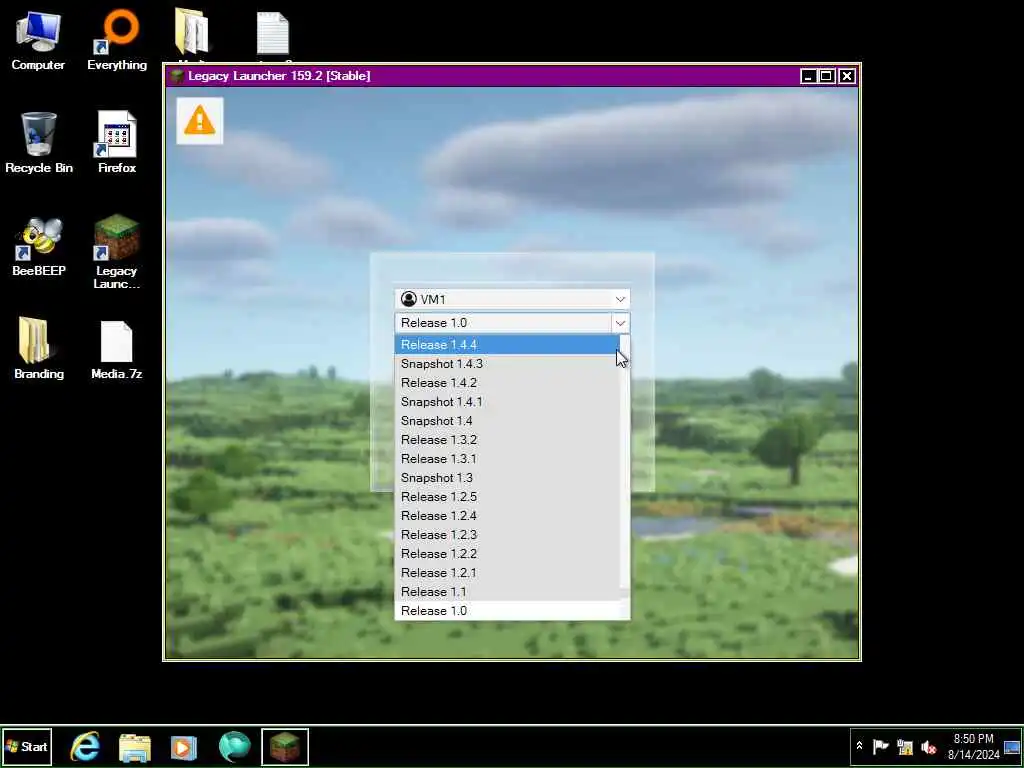The image size is (1024, 768).
Task: Pick Snapshot 1.3 in the version list
Action: click(x=507, y=477)
